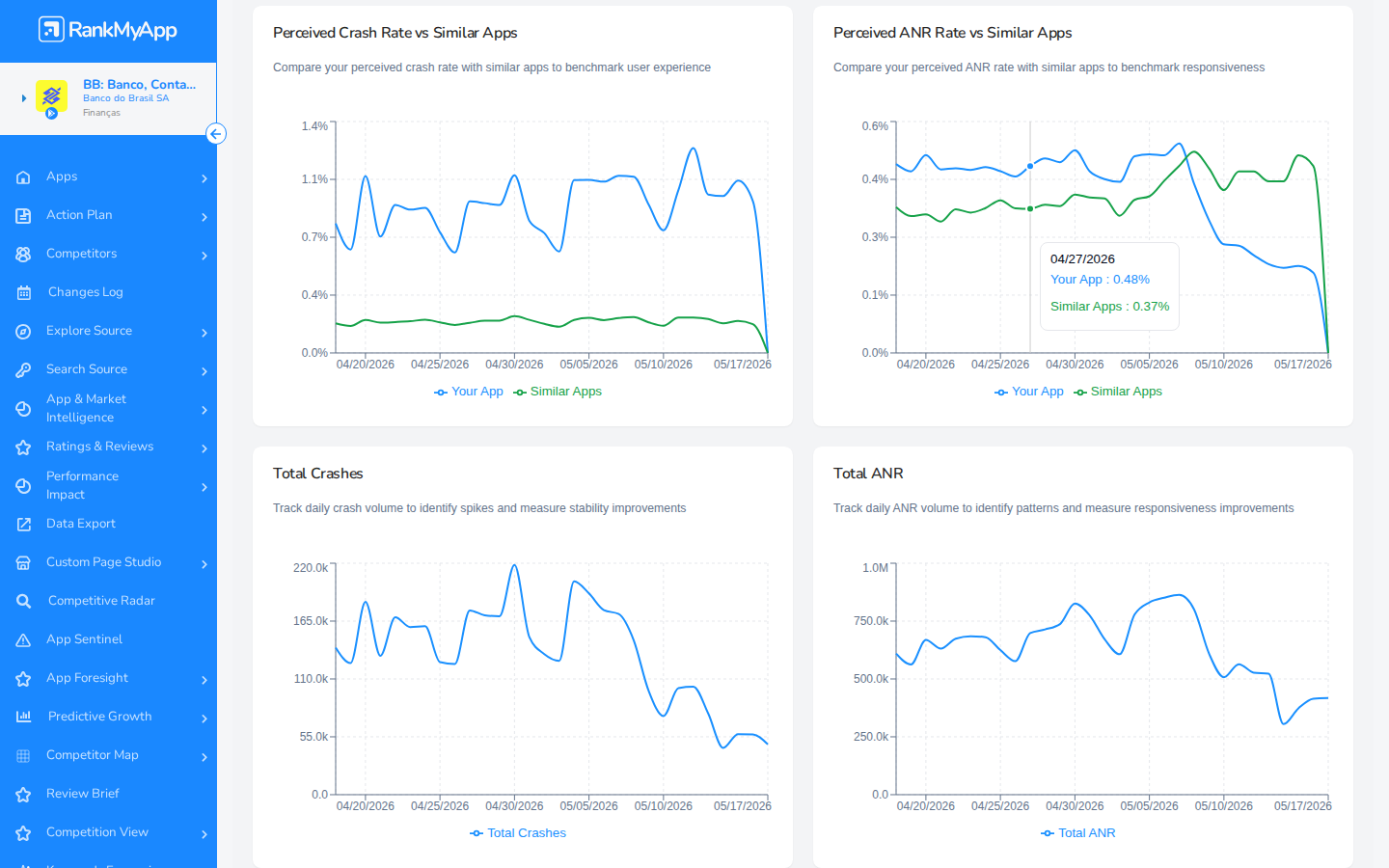Click the Review Brief star icon
The image size is (1389, 868).
click(23, 794)
